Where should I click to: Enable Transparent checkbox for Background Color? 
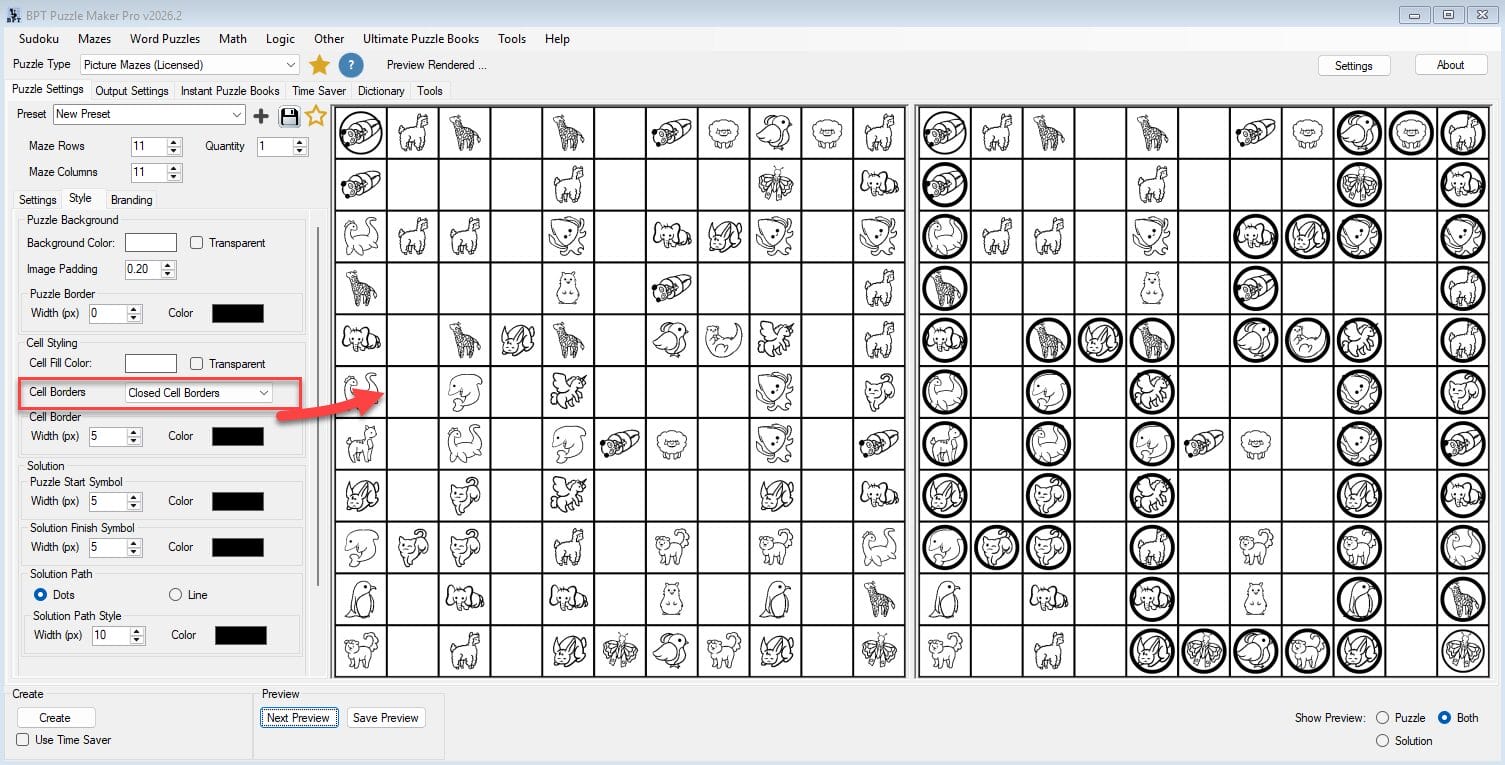coord(197,243)
